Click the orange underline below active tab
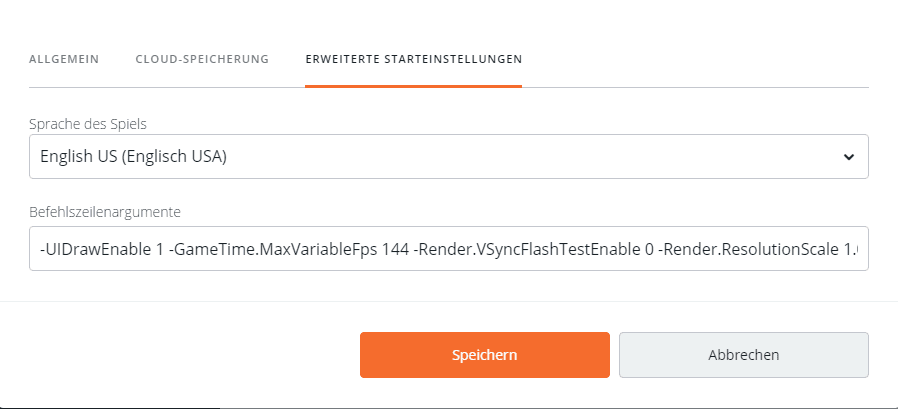The image size is (898, 409). [413, 86]
